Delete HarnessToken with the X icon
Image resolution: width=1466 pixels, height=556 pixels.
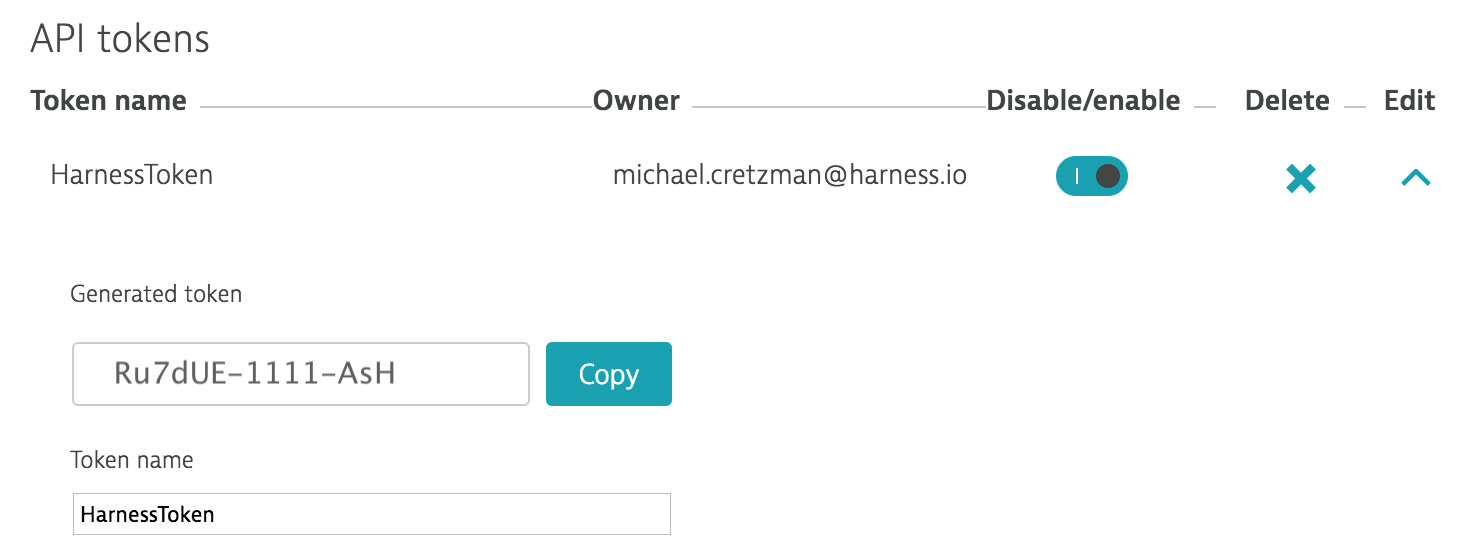point(1300,179)
